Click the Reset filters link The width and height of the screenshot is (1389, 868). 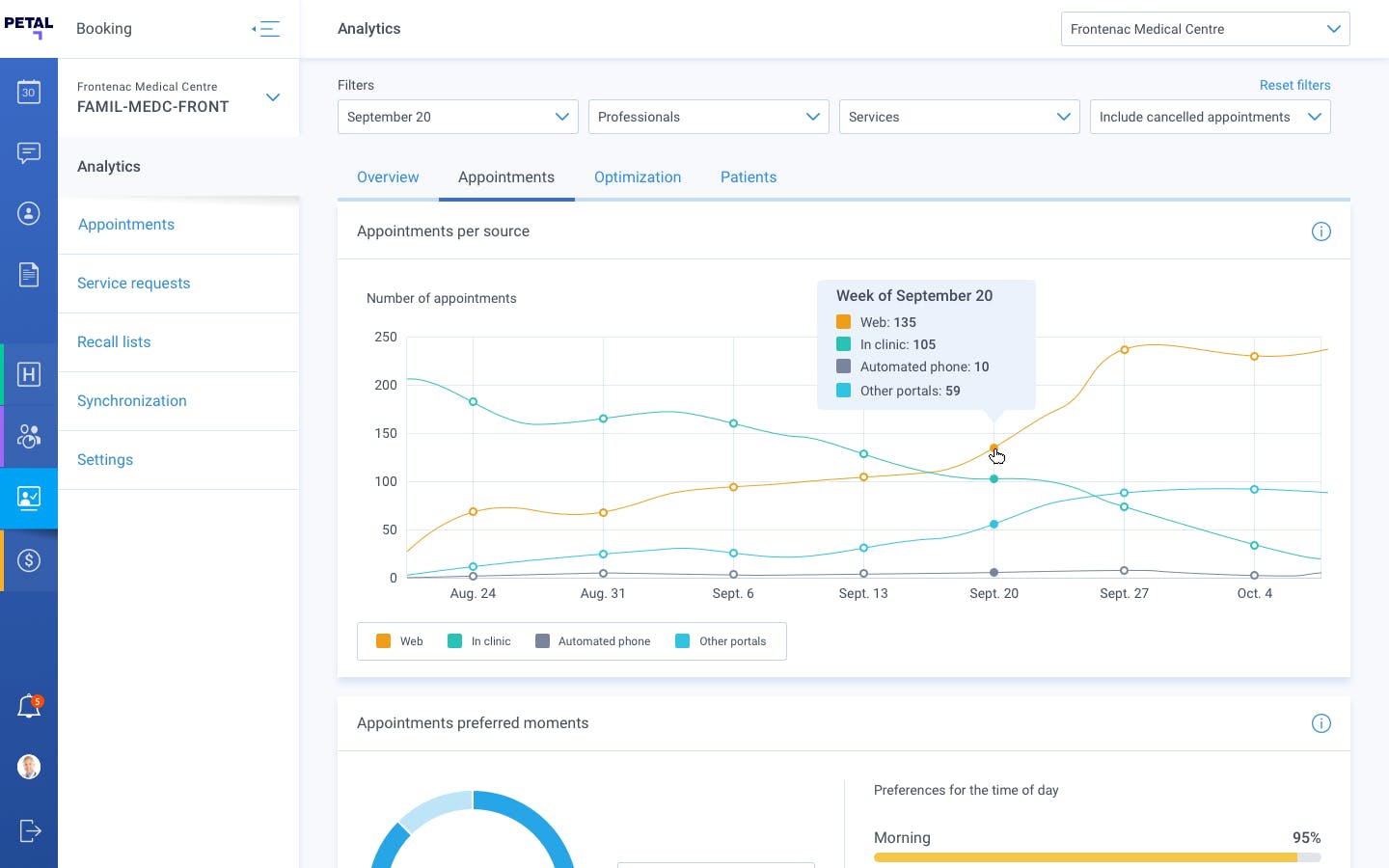pos(1294,85)
